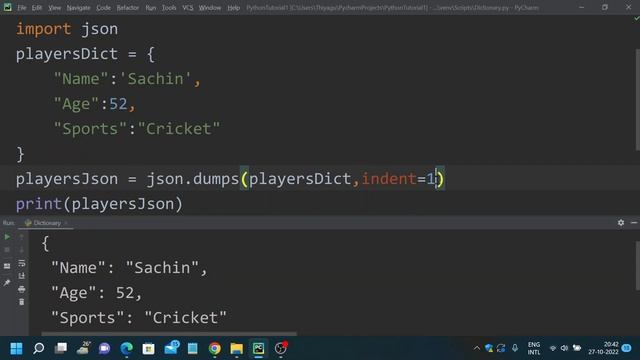Open the Refactor menu
640x360 pixels.
(128, 8)
